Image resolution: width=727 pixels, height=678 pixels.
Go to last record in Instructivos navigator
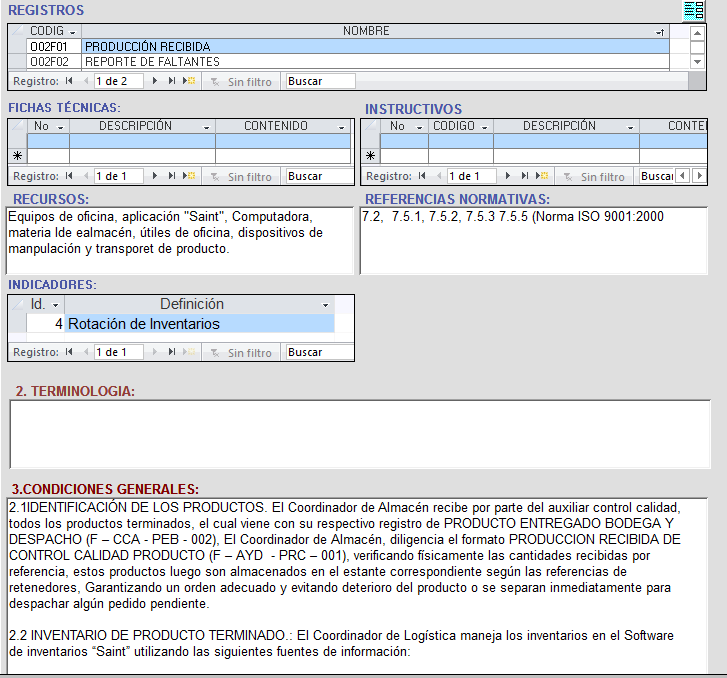(x=525, y=176)
